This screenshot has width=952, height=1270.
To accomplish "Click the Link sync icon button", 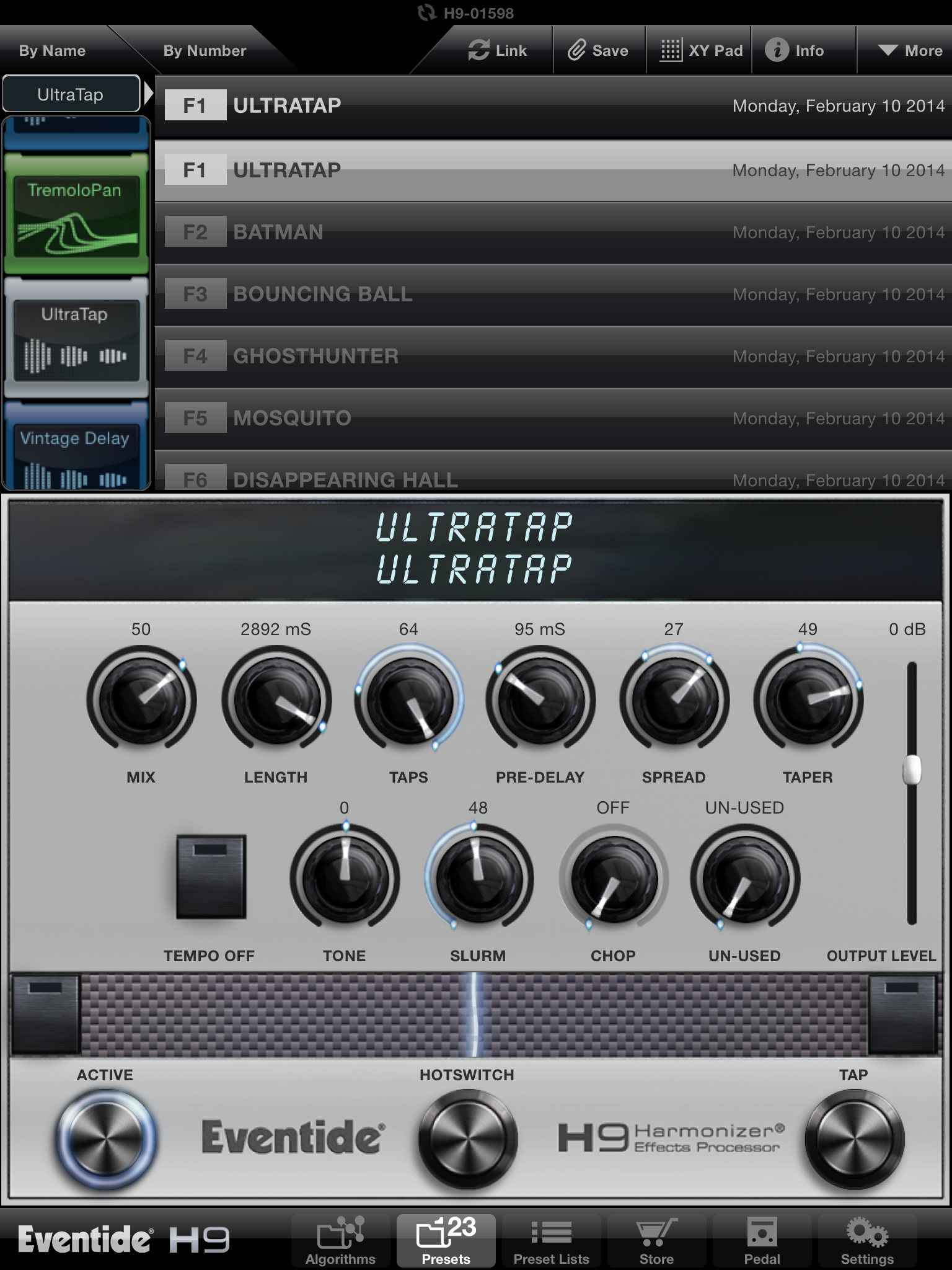I will click(x=497, y=51).
